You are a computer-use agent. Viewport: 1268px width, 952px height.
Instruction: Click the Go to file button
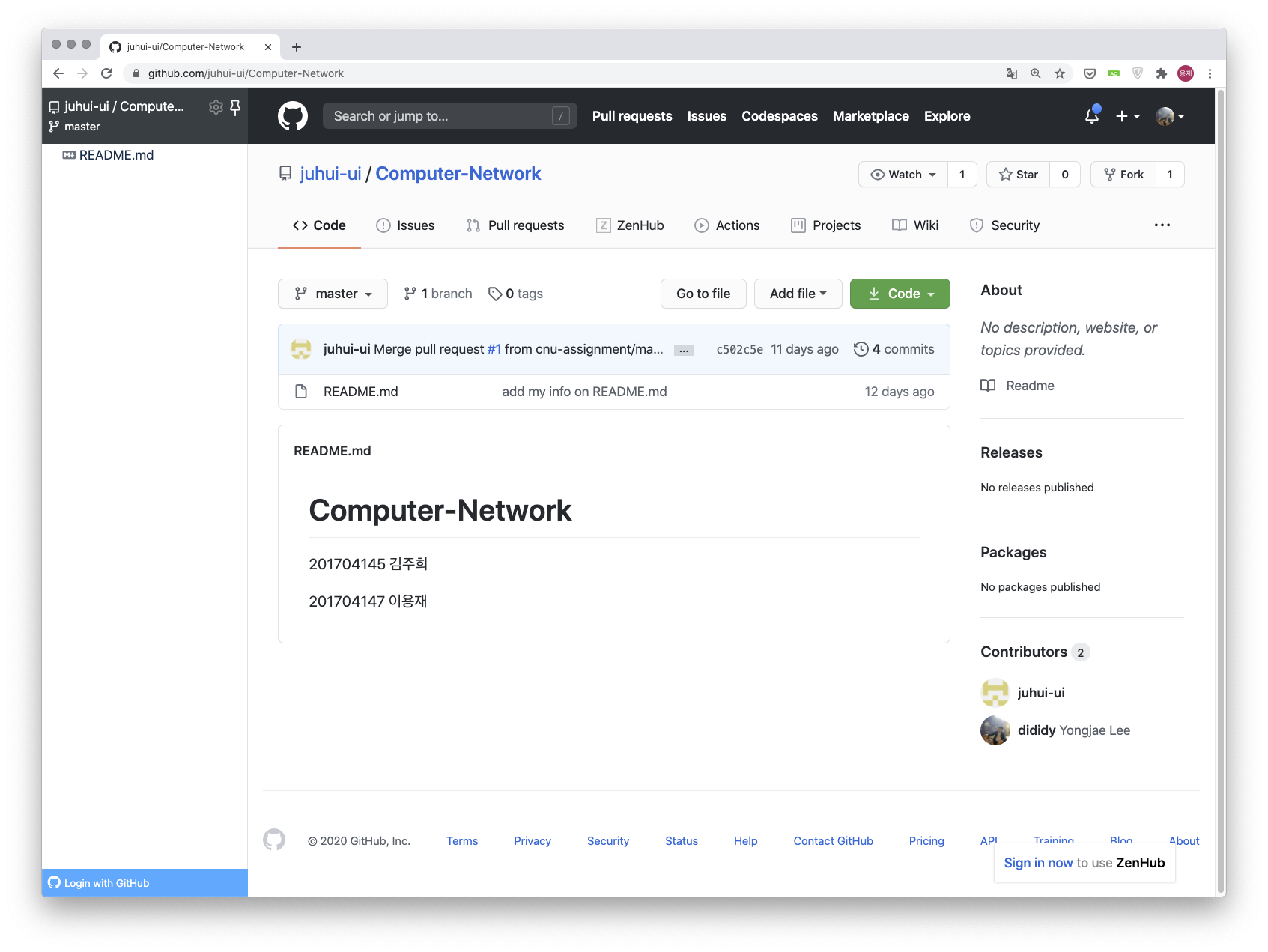703,293
